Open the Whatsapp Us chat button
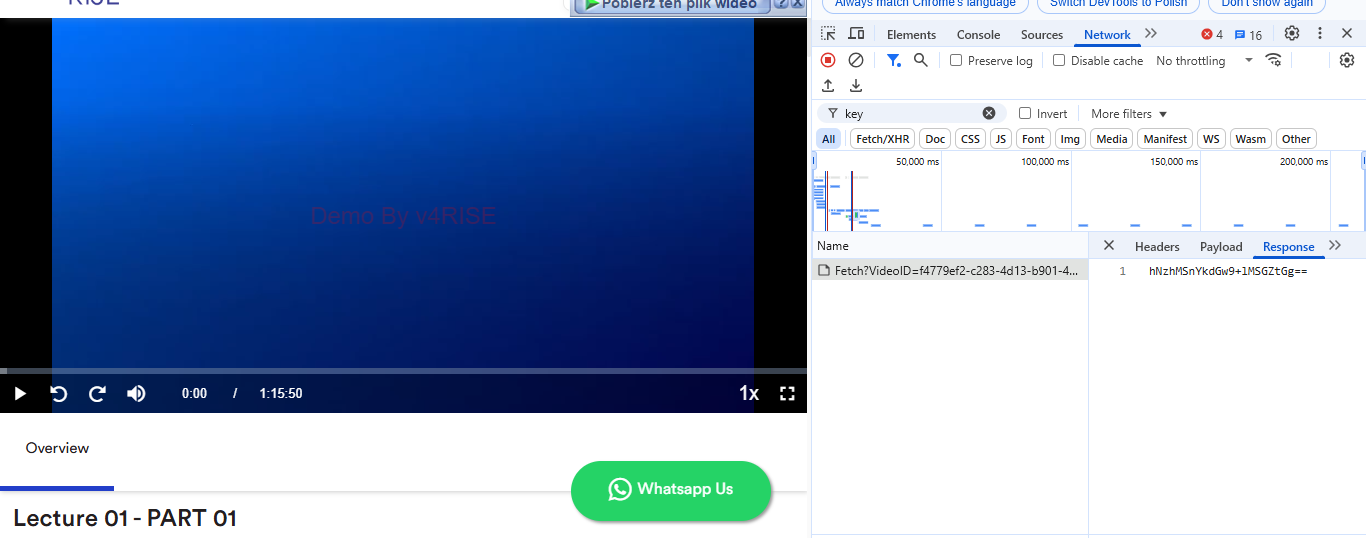This screenshot has width=1366, height=538. 671,490
